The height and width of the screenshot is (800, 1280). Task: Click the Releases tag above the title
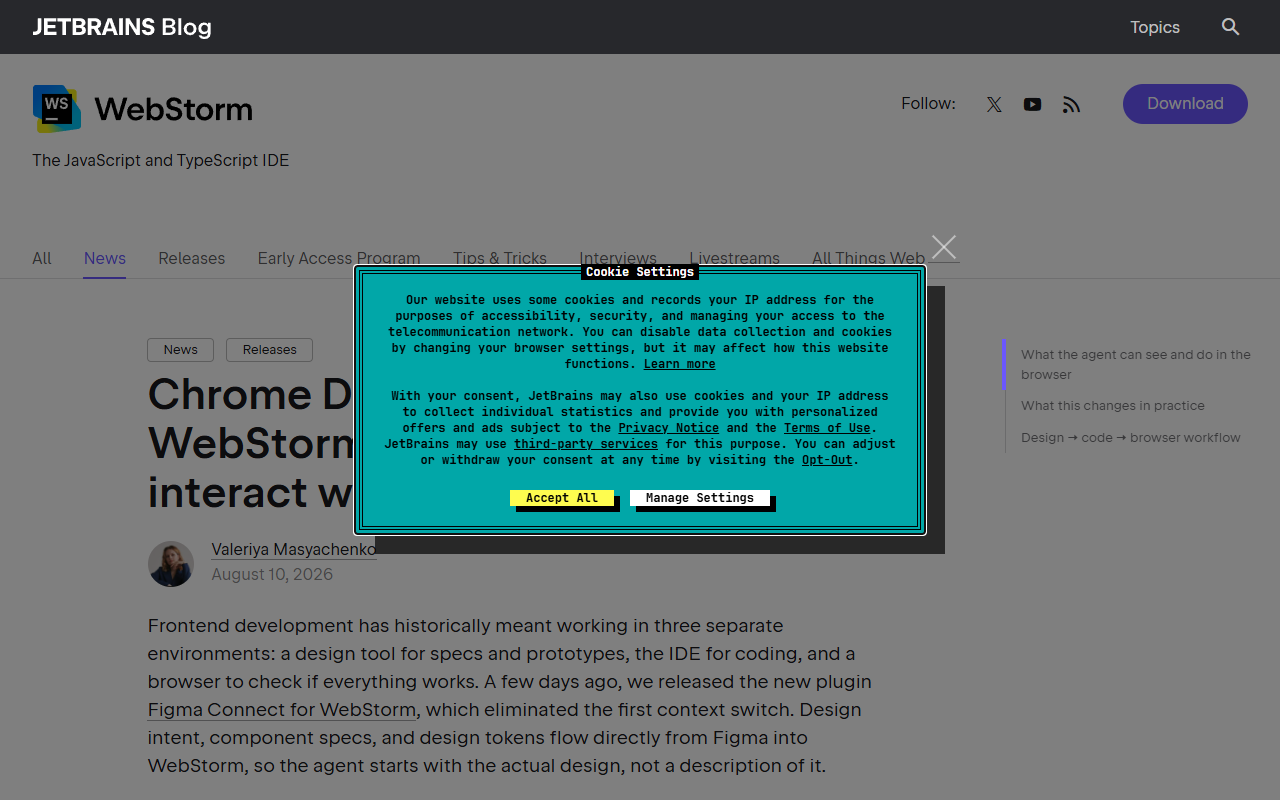[x=270, y=350]
